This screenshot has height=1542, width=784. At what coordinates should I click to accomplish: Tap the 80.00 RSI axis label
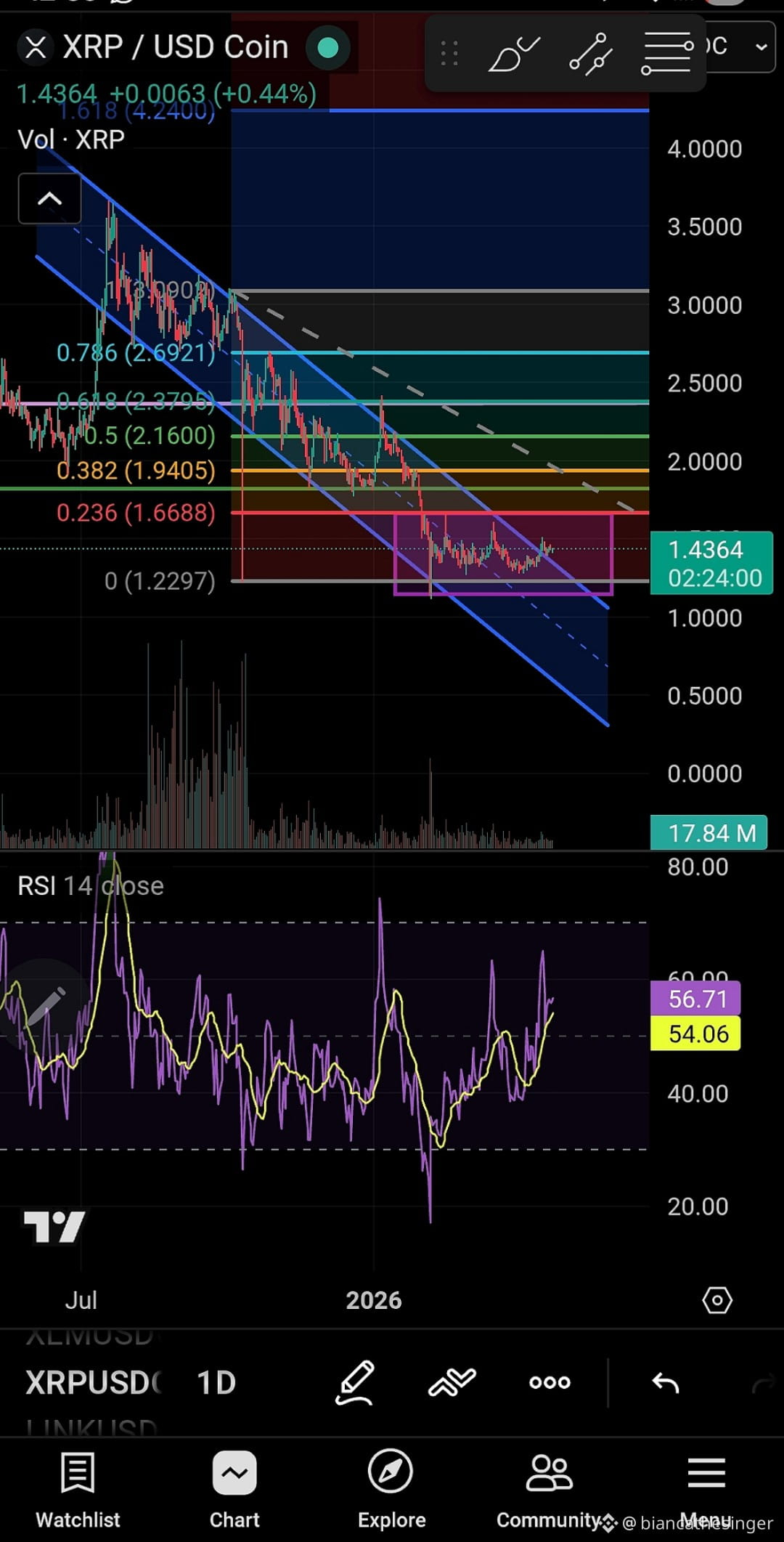click(698, 867)
